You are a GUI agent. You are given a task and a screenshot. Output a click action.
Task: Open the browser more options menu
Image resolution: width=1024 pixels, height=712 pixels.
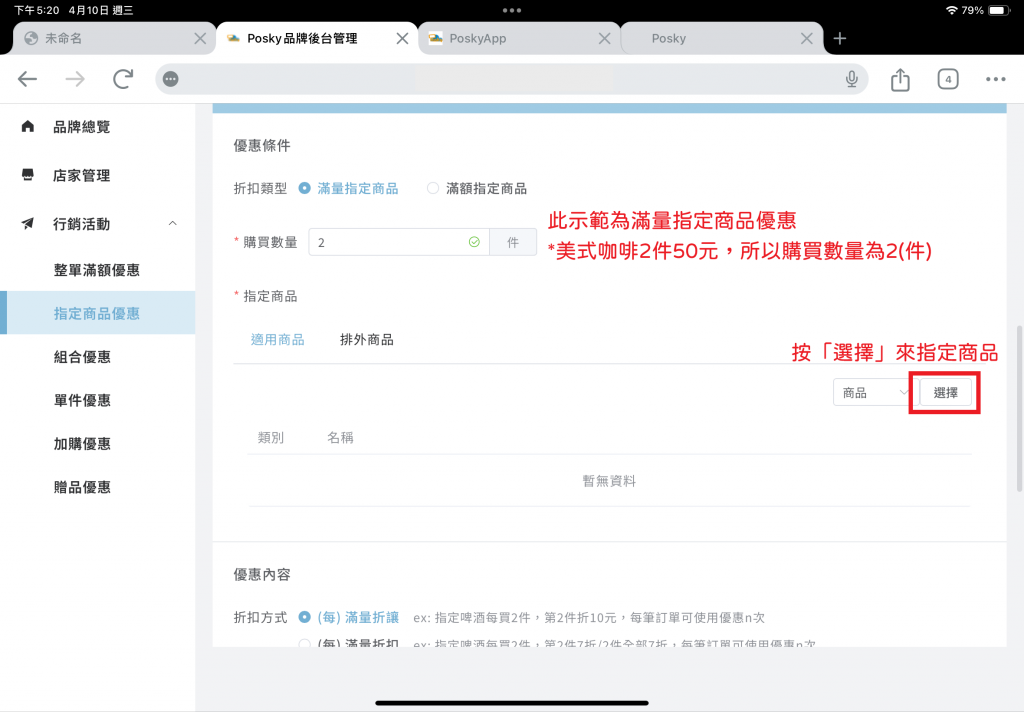tap(995, 79)
